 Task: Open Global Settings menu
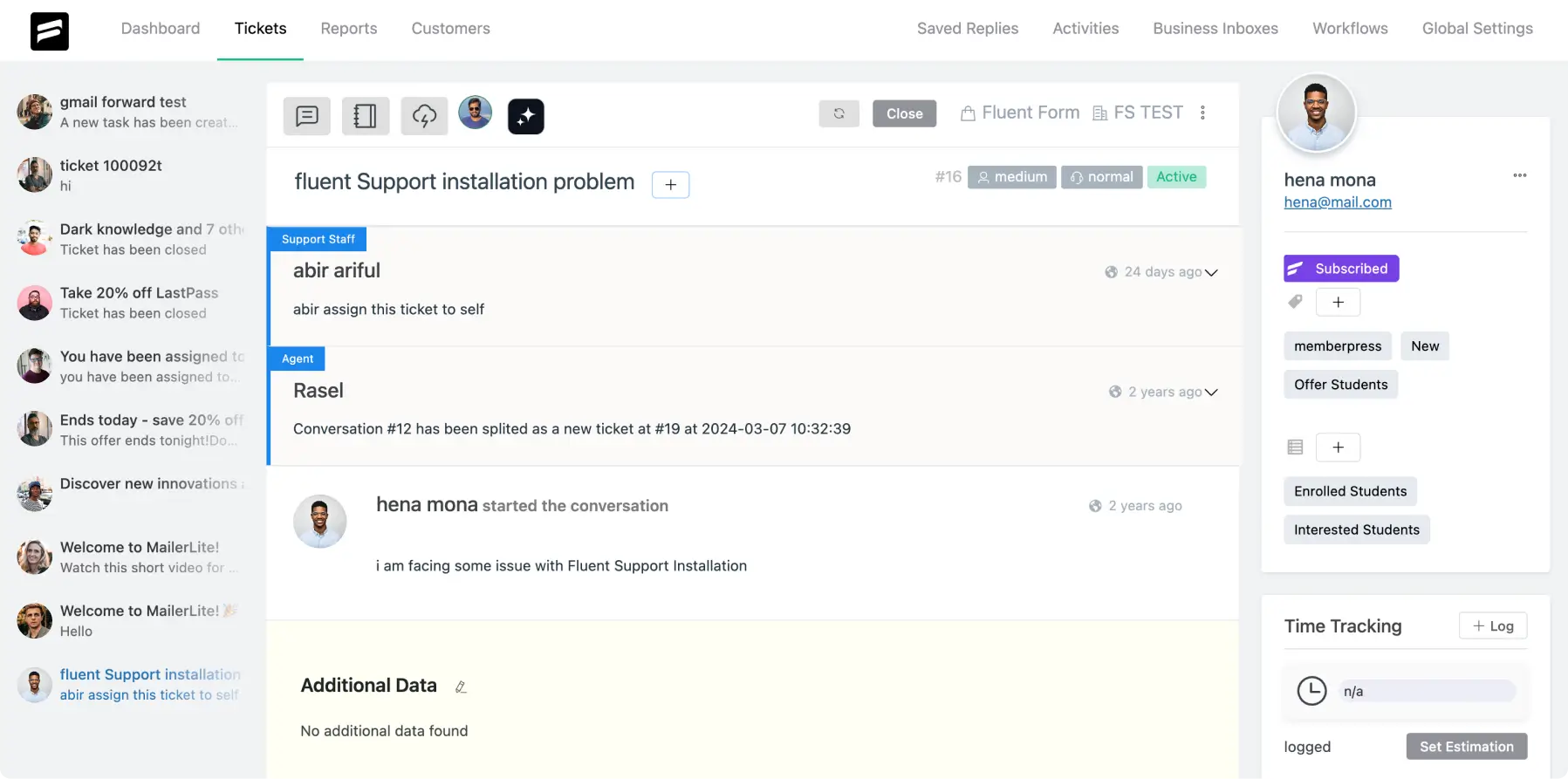1477,29
